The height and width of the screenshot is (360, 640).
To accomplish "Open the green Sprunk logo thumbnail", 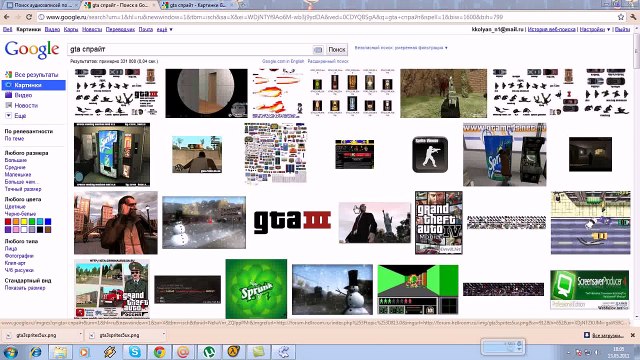I will click(x=256, y=289).
